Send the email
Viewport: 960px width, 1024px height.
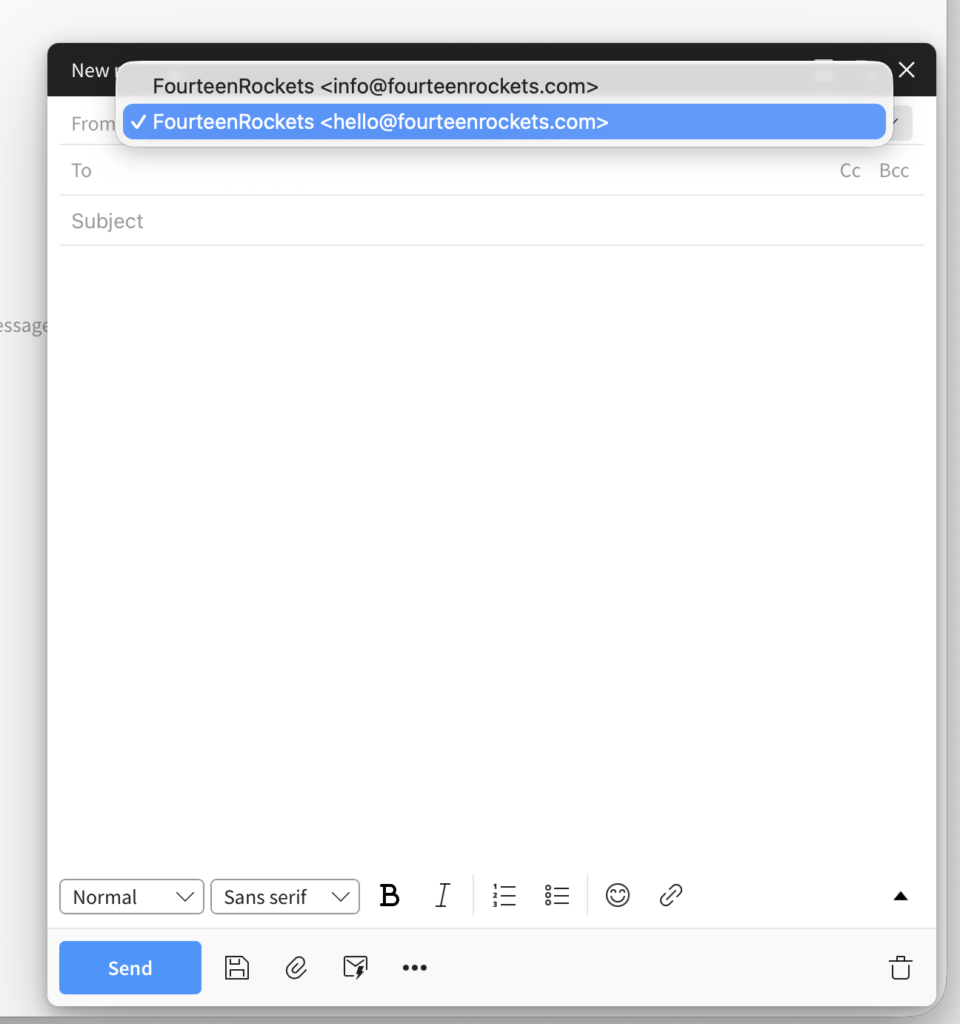coord(130,968)
